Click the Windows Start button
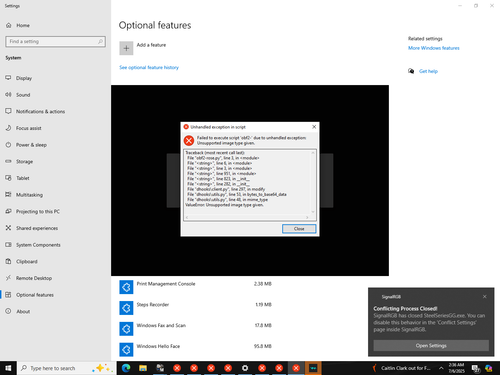Viewport: 500px width, 375px height. 8,368
